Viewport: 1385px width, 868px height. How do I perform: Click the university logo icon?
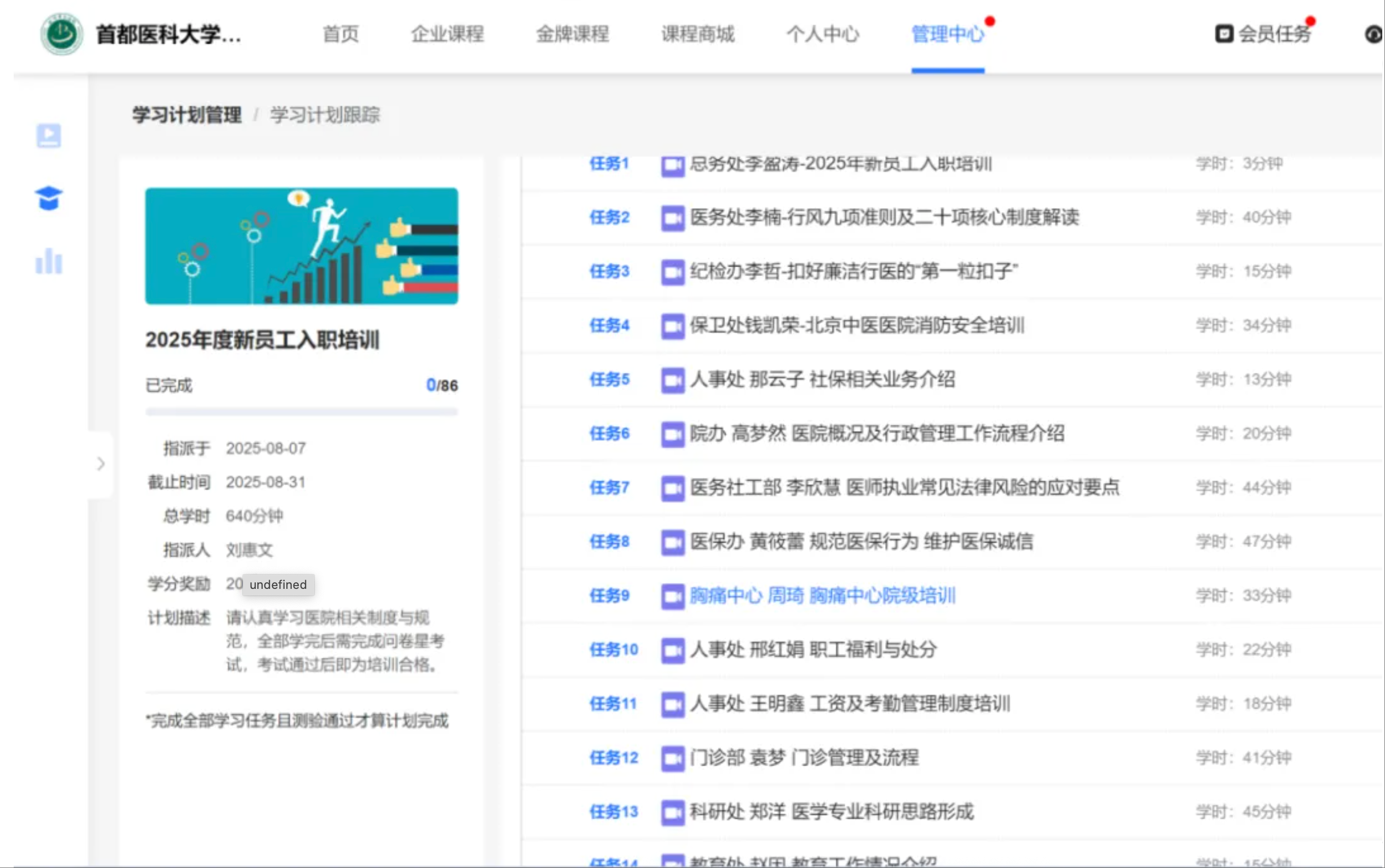[x=61, y=34]
